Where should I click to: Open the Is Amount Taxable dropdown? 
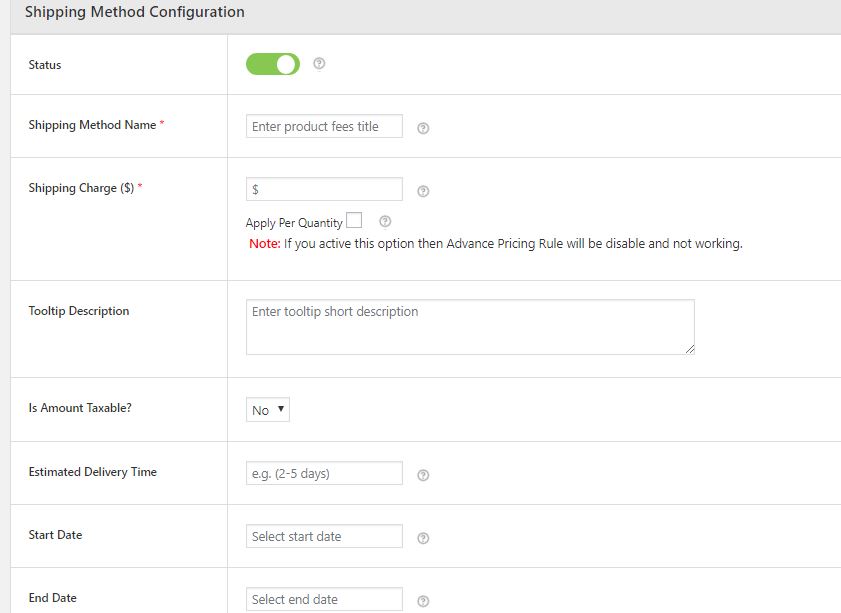tap(268, 410)
